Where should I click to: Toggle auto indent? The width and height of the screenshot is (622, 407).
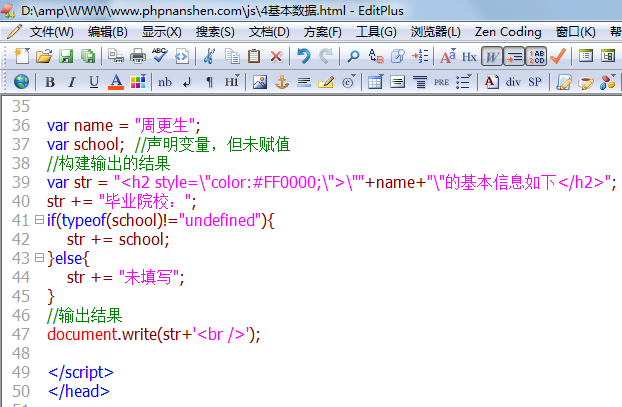[x=514, y=56]
